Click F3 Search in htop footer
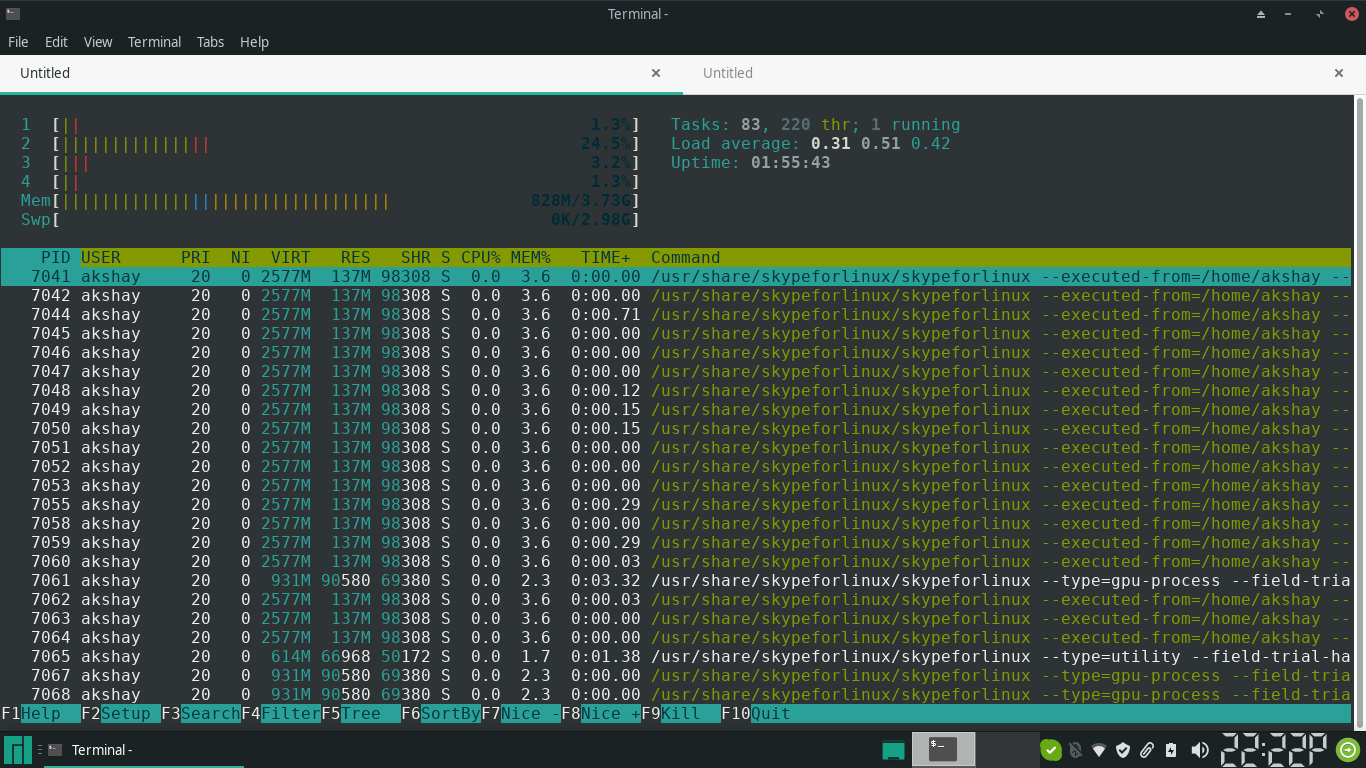Screen dimensions: 1366x768 click(201, 714)
